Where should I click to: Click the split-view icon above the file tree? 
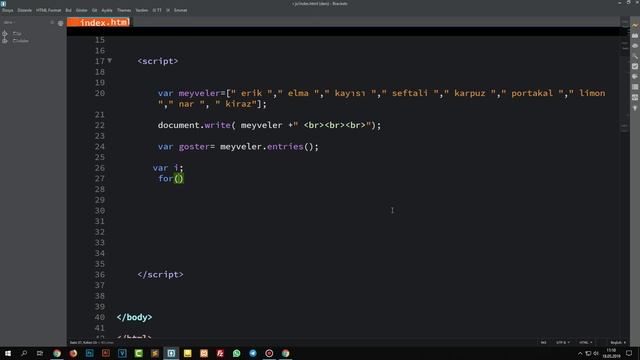pyautogui.click(x=60, y=23)
